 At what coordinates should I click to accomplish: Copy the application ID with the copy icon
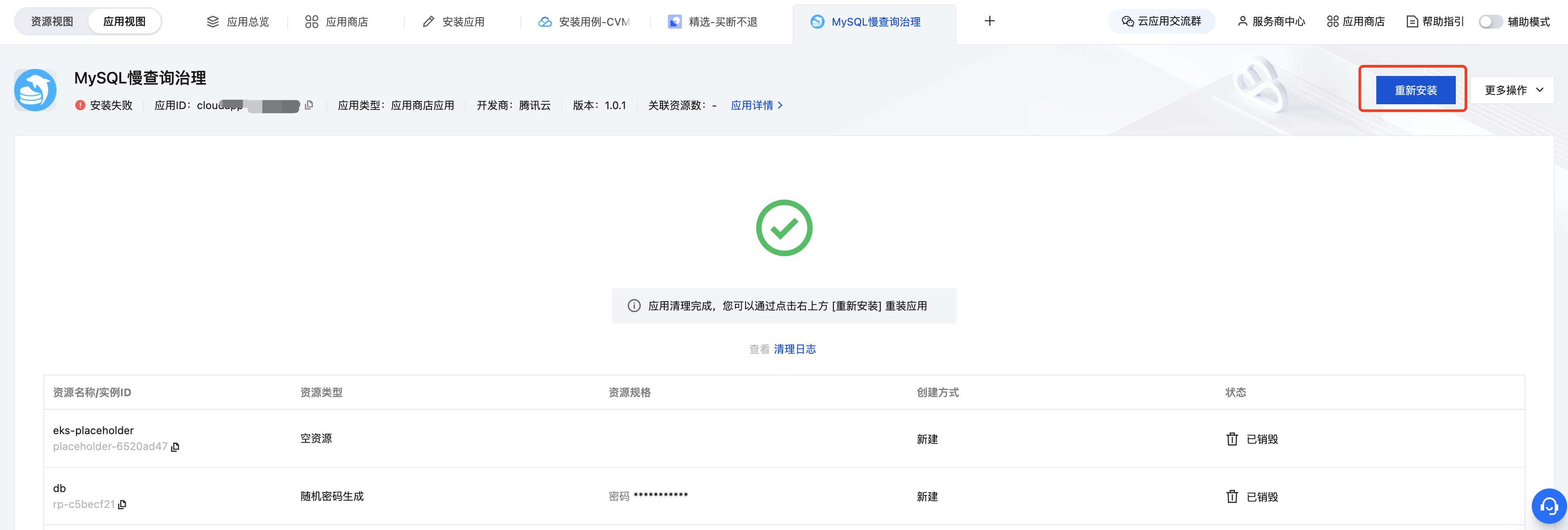click(x=309, y=105)
